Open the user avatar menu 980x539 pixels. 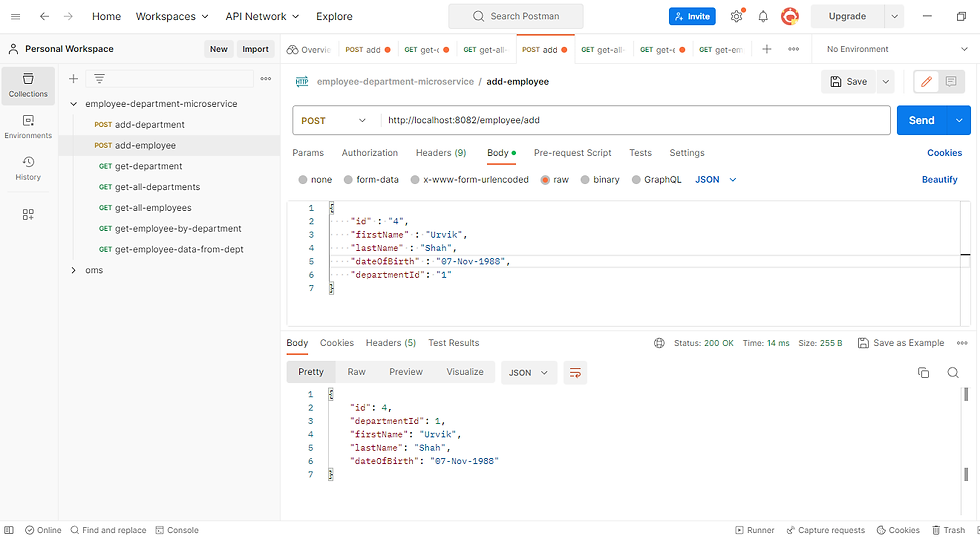(x=790, y=16)
